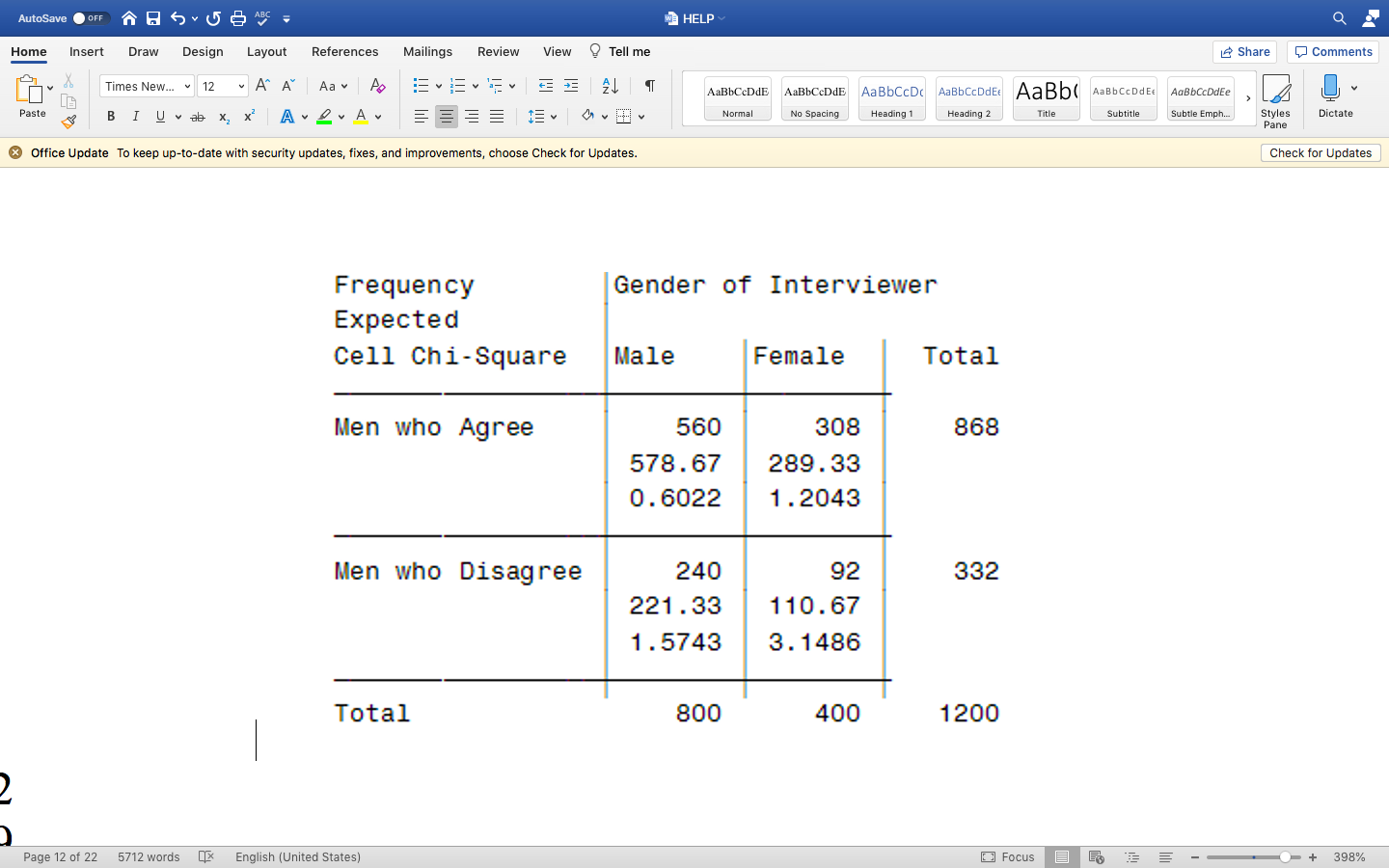The image size is (1389, 868).
Task: Apply the Heading 1 style
Action: tap(892, 98)
